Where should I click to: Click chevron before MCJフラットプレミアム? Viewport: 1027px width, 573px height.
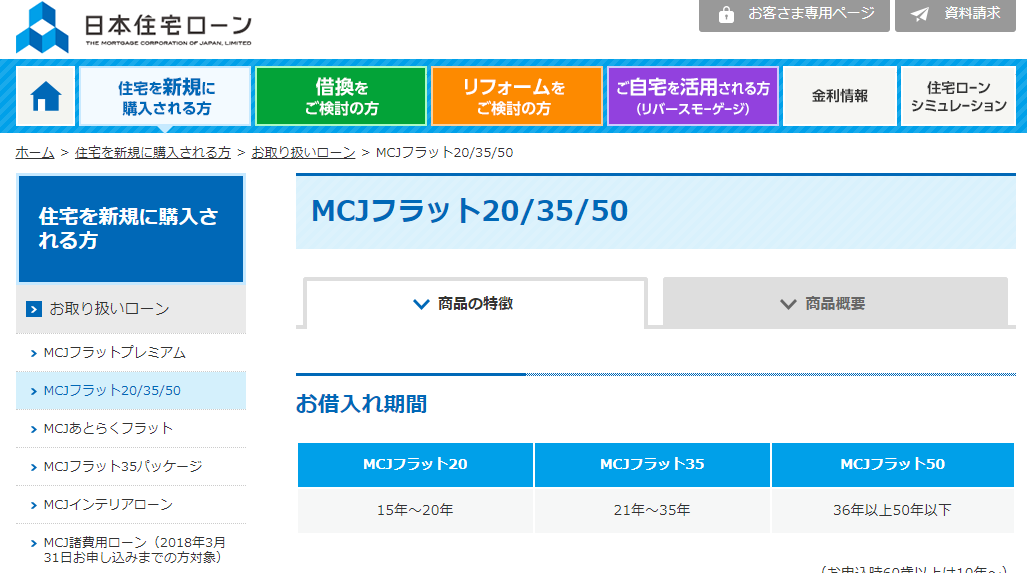tap(34, 354)
